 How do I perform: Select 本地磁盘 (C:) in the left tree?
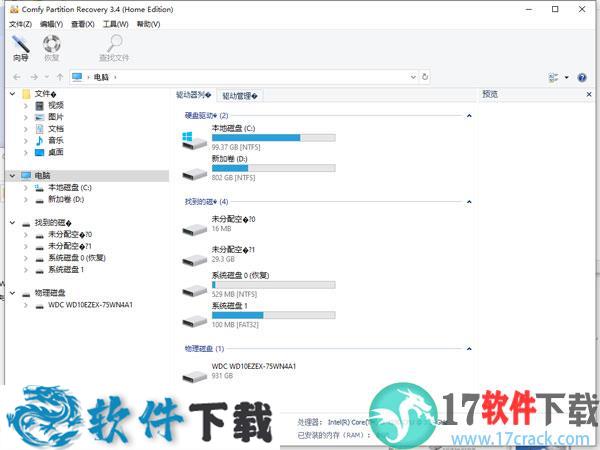click(x=70, y=188)
